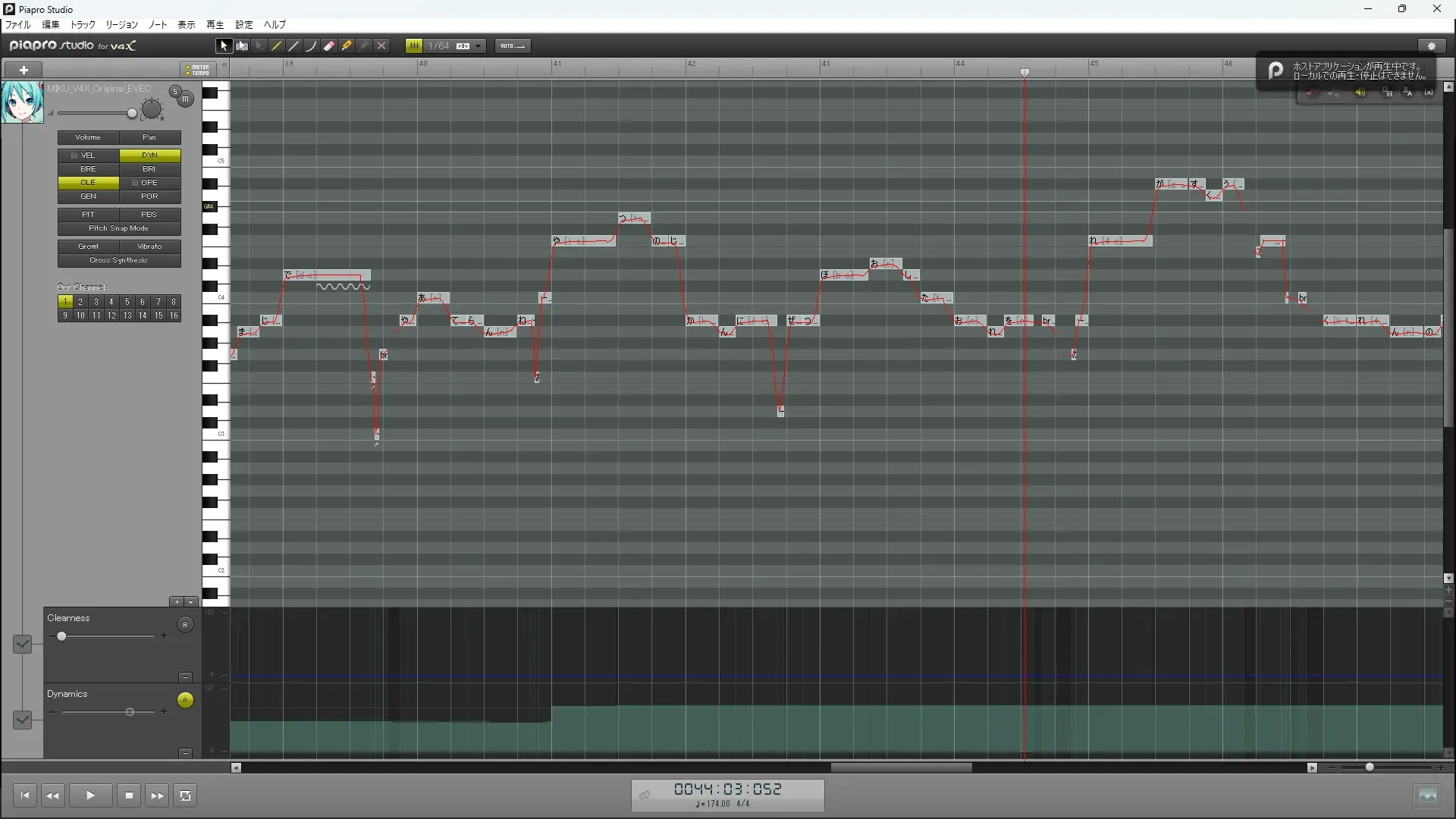Toggle the track mute M button
The height and width of the screenshot is (819, 1456).
tap(185, 99)
